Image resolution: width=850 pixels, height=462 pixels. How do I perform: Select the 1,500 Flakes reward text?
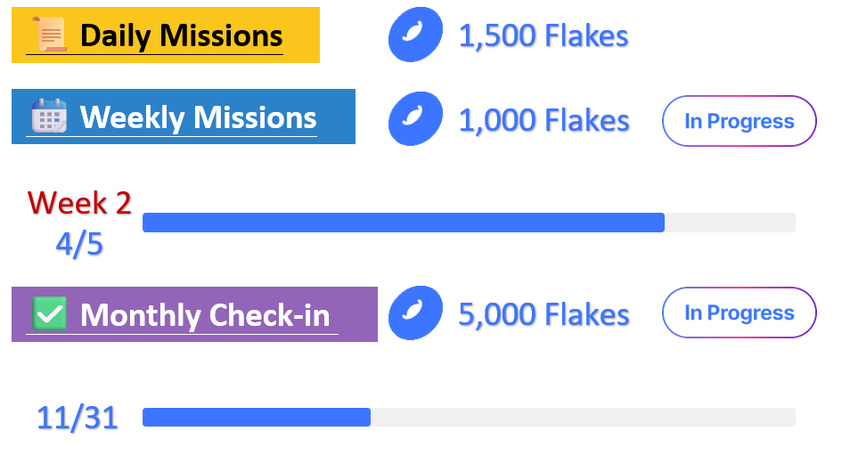click(x=544, y=36)
